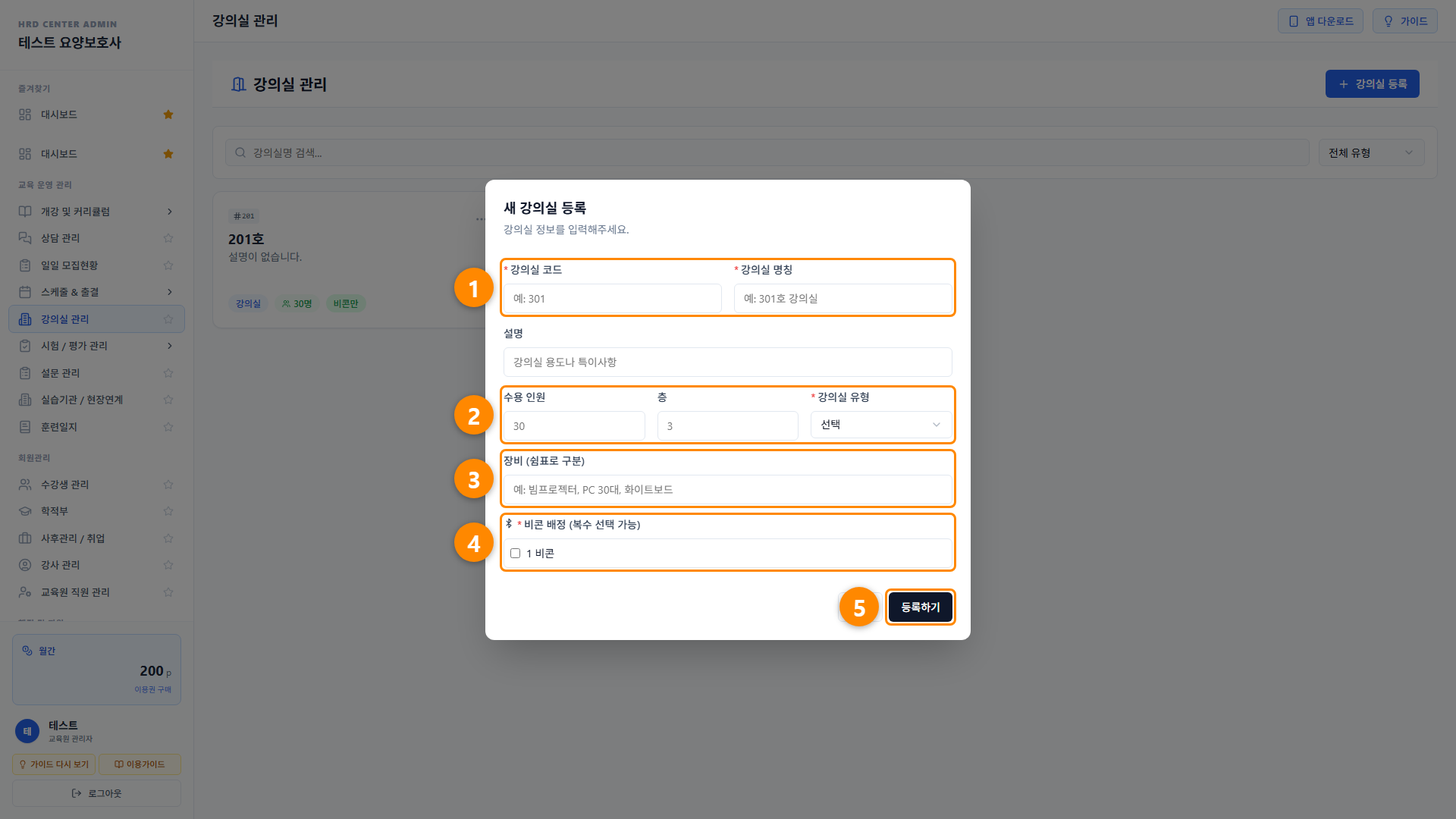Expand the 시험 / 평가 관리 submenu chevron
Viewport: 1456px width, 819px height.
click(169, 346)
